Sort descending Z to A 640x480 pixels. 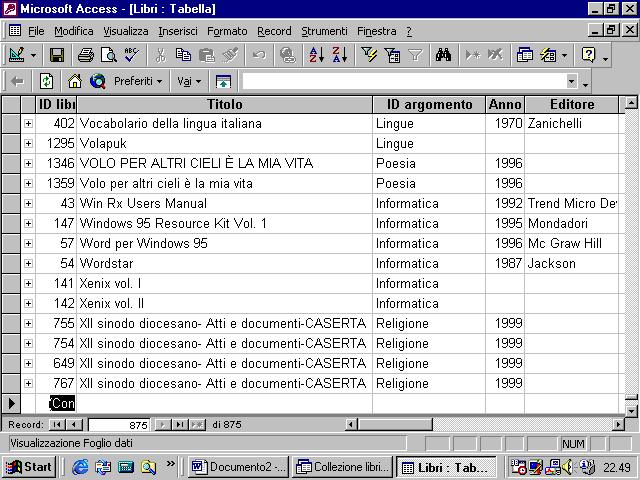pos(340,55)
